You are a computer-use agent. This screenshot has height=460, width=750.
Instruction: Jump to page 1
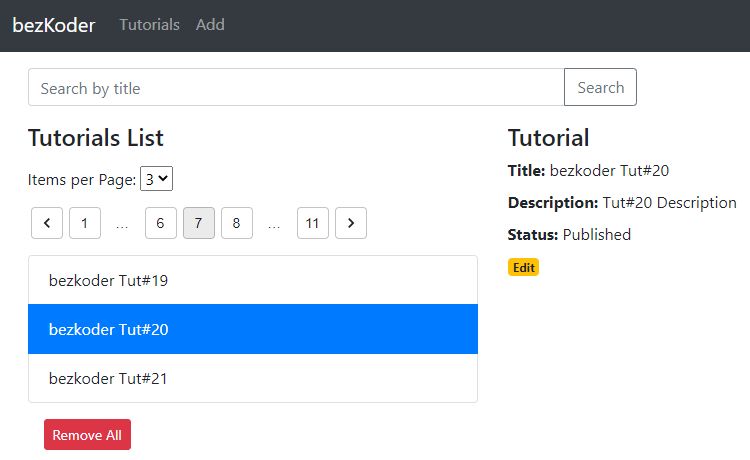[x=85, y=223]
